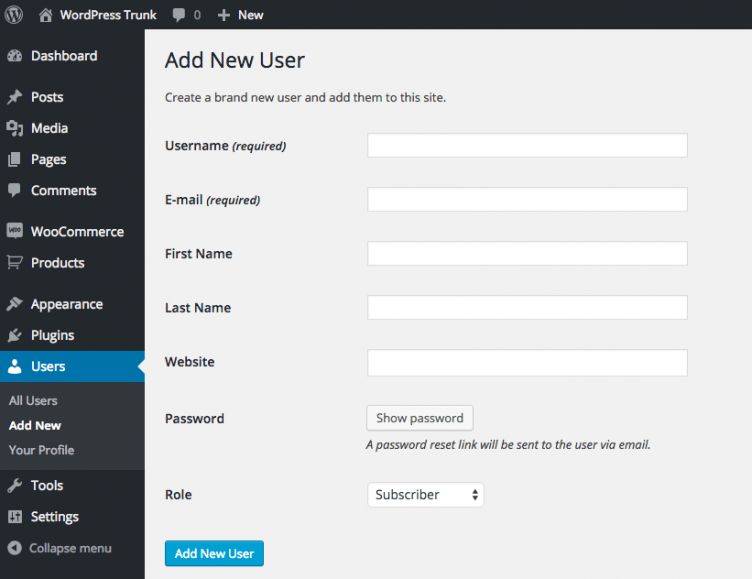
Task: Click the Posts pushpin icon
Action: click(x=14, y=97)
